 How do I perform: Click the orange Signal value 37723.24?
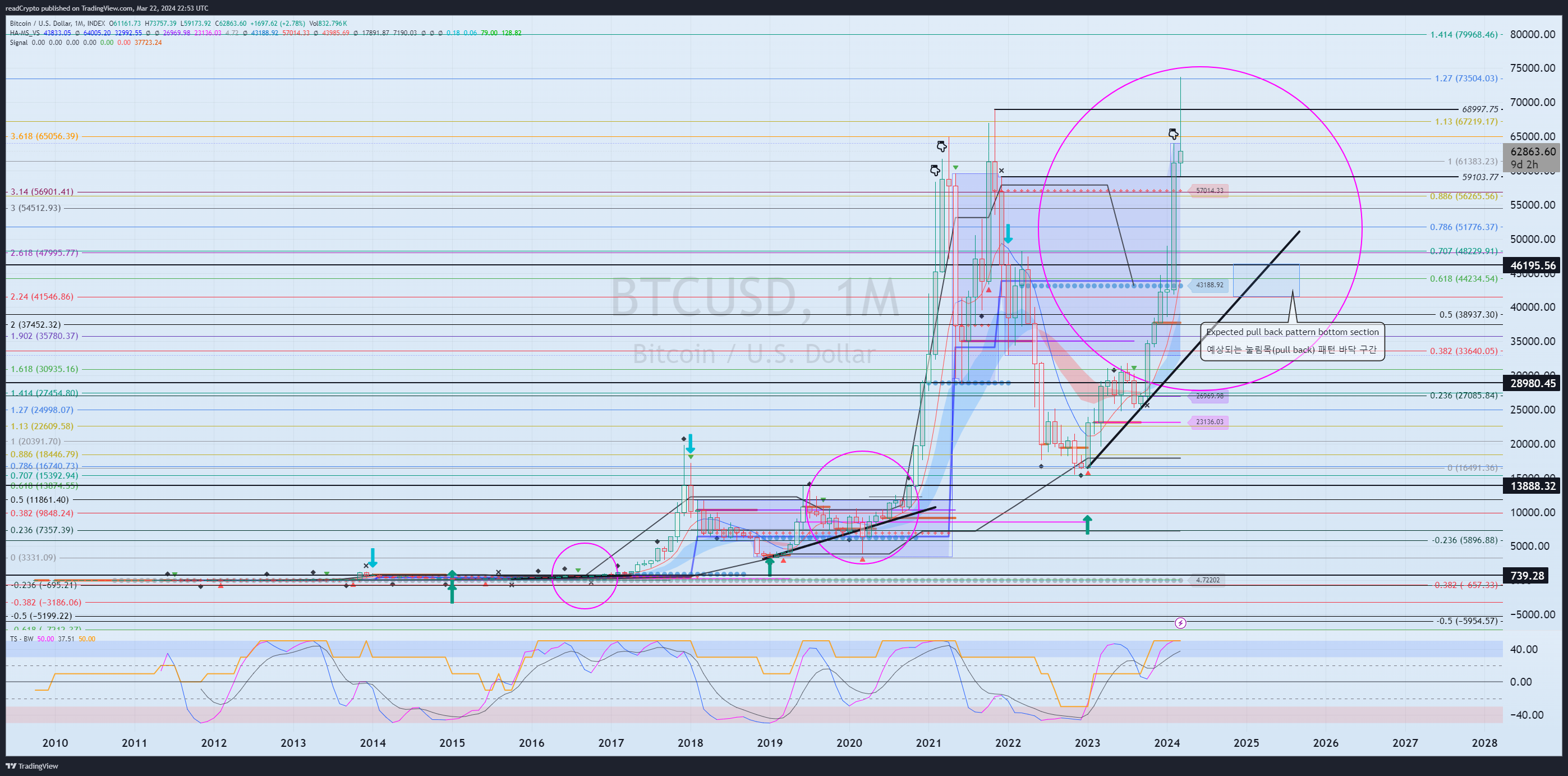[x=148, y=43]
